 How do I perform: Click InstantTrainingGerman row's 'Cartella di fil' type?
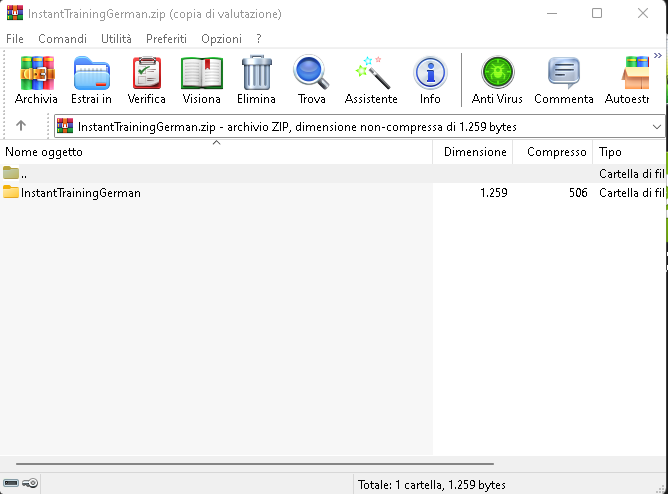click(632, 193)
